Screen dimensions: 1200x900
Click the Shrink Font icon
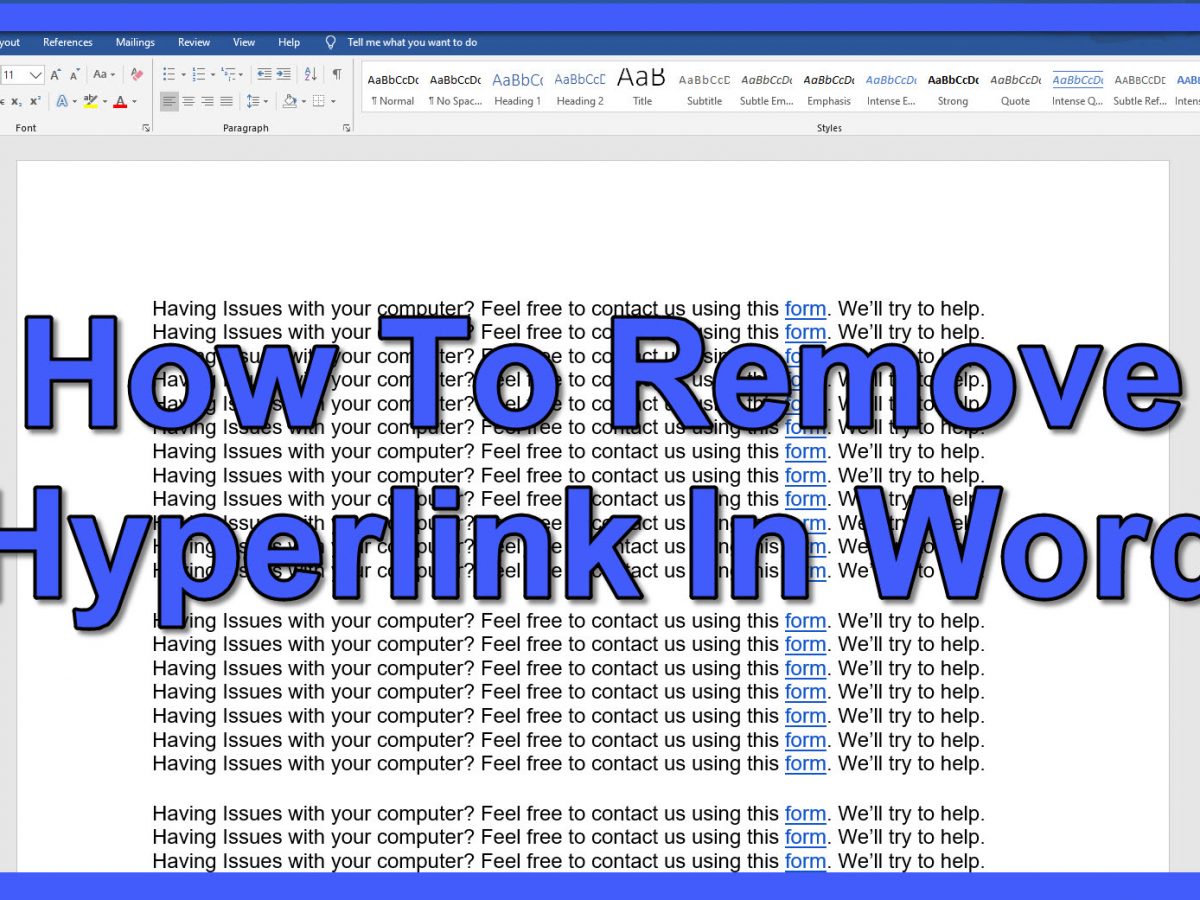(75, 74)
